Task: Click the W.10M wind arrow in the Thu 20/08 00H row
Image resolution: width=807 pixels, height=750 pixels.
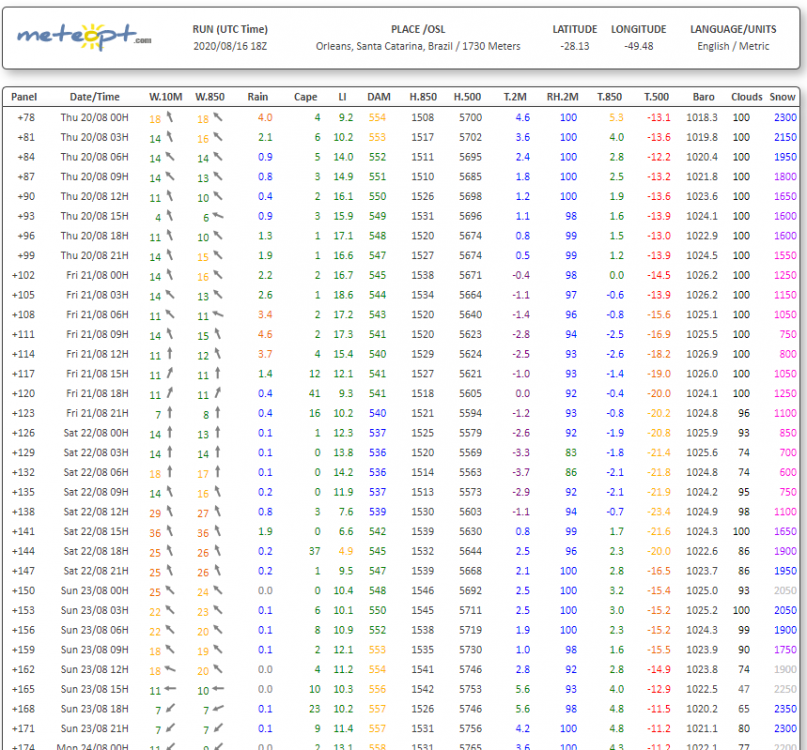Action: point(169,117)
